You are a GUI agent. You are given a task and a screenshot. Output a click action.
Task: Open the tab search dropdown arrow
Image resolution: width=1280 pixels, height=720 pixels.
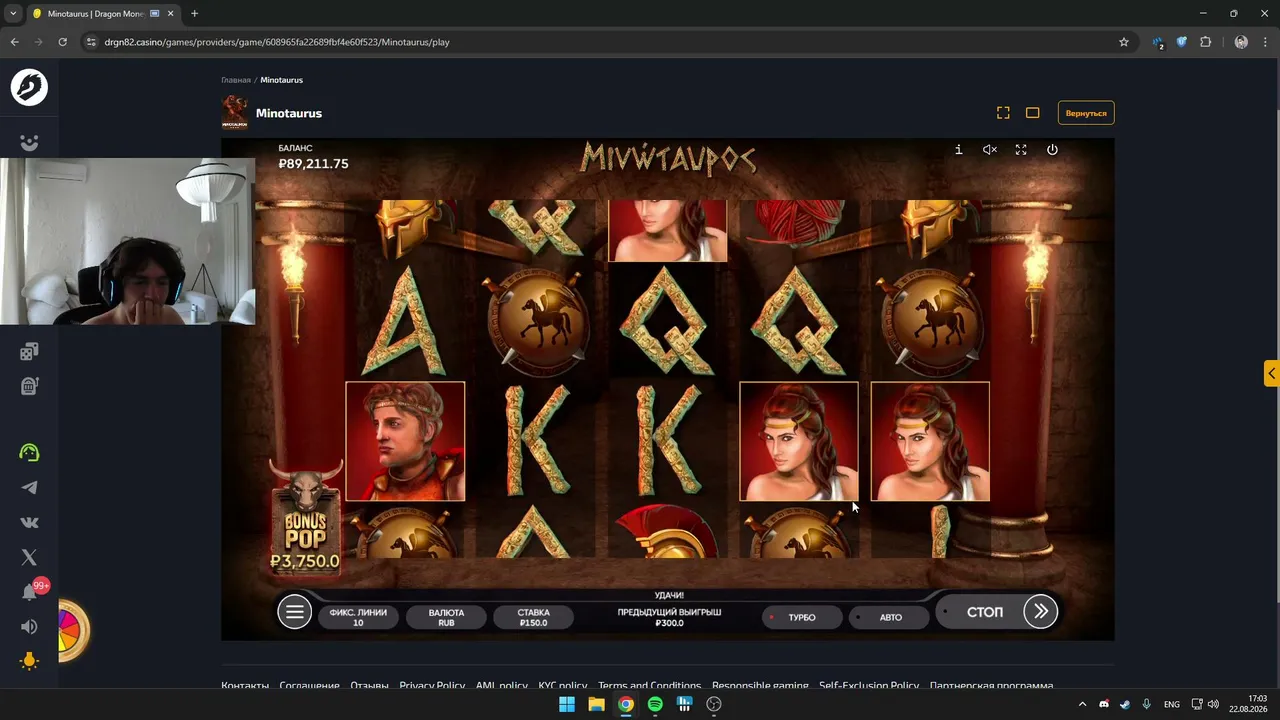pyautogui.click(x=13, y=13)
